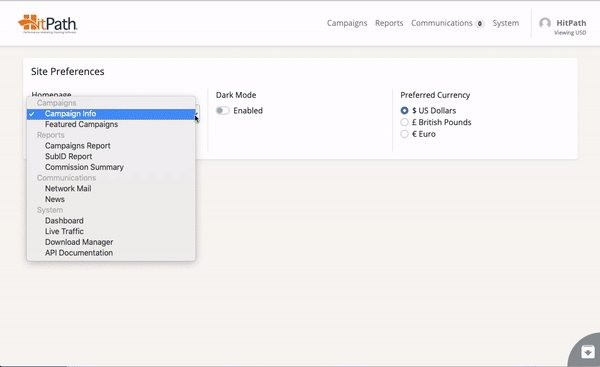Image resolution: width=600 pixels, height=367 pixels.
Task: Select API Documentation in the dropdown list
Action: click(111, 253)
